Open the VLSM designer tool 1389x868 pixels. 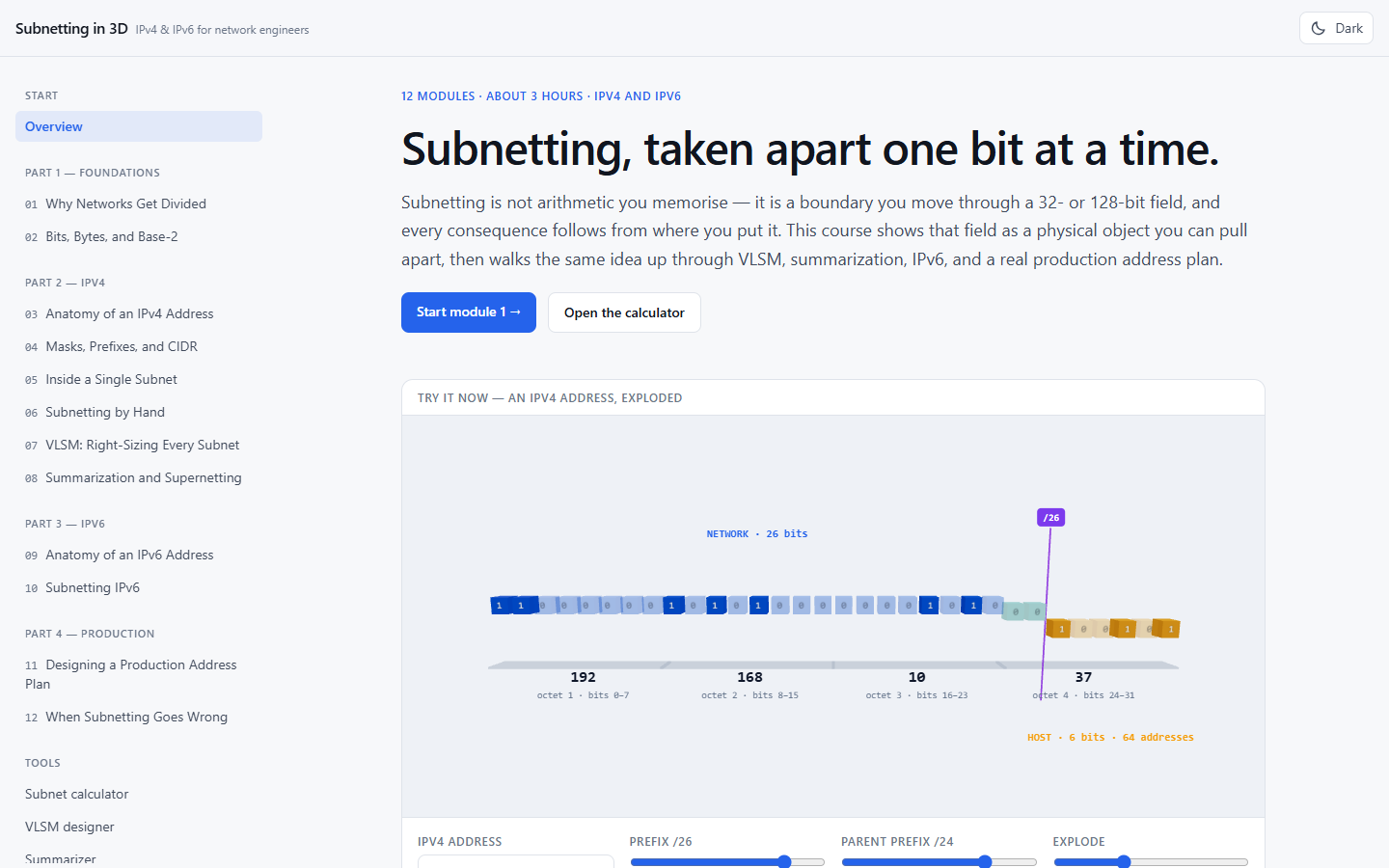coord(139,827)
